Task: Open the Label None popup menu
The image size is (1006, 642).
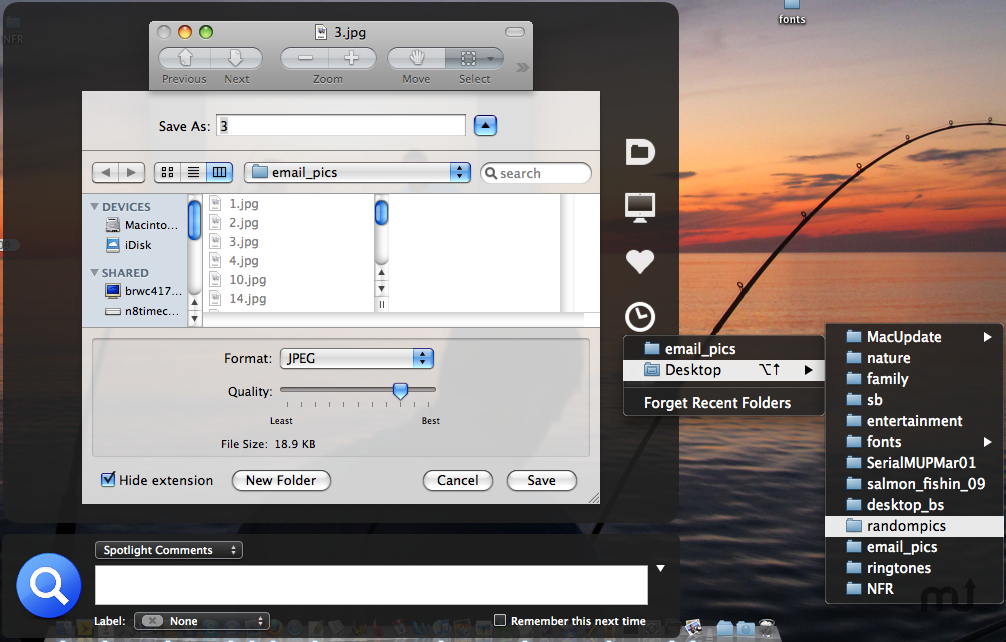Action: (201, 621)
